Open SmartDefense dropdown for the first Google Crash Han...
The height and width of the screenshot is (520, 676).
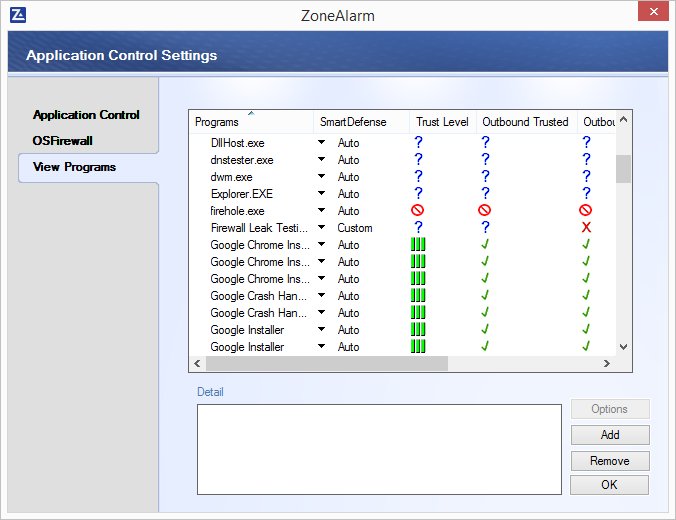(x=321, y=295)
